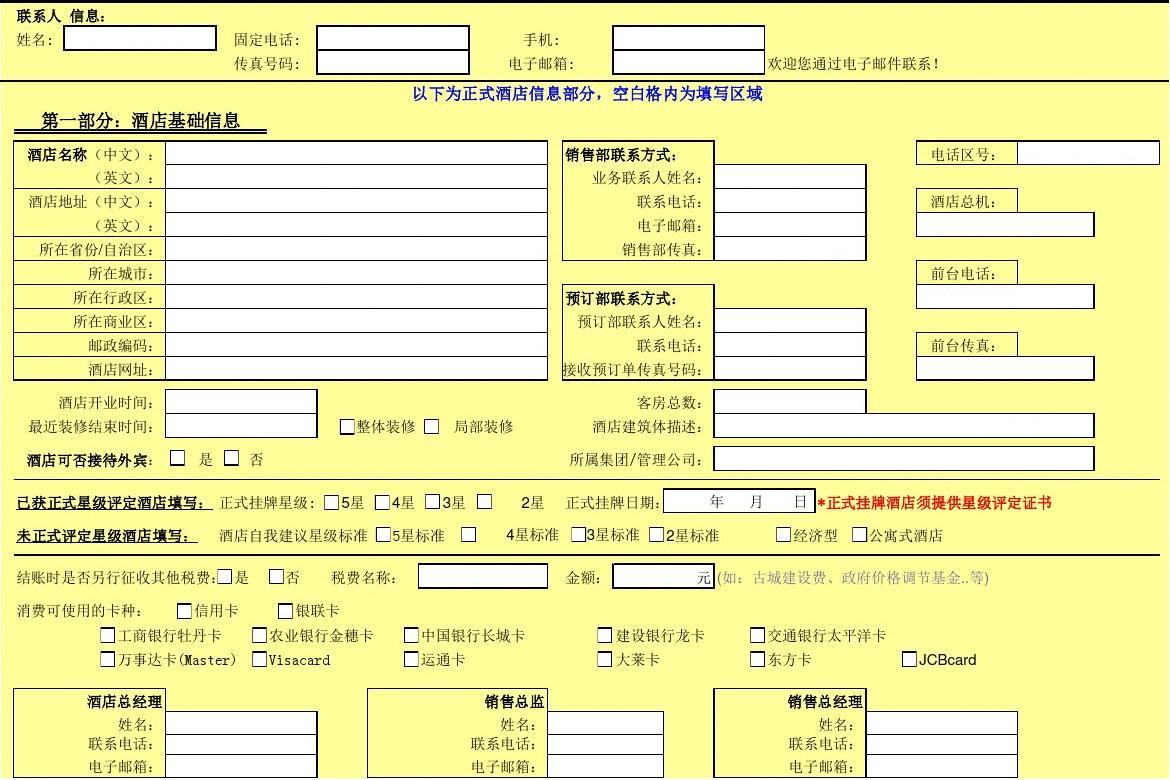The image size is (1170, 780).
Task: Click the field under 前台传真
Action: [x=1005, y=368]
